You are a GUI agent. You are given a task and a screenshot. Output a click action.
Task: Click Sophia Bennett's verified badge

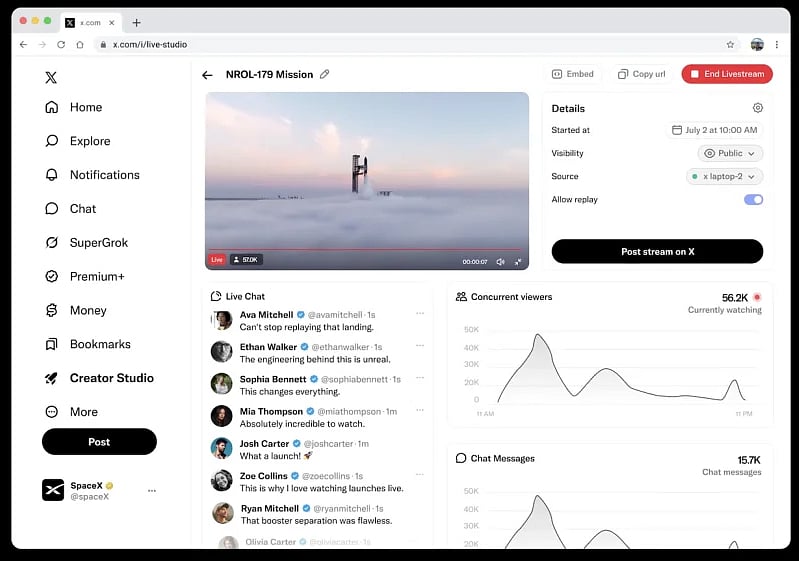pos(314,379)
